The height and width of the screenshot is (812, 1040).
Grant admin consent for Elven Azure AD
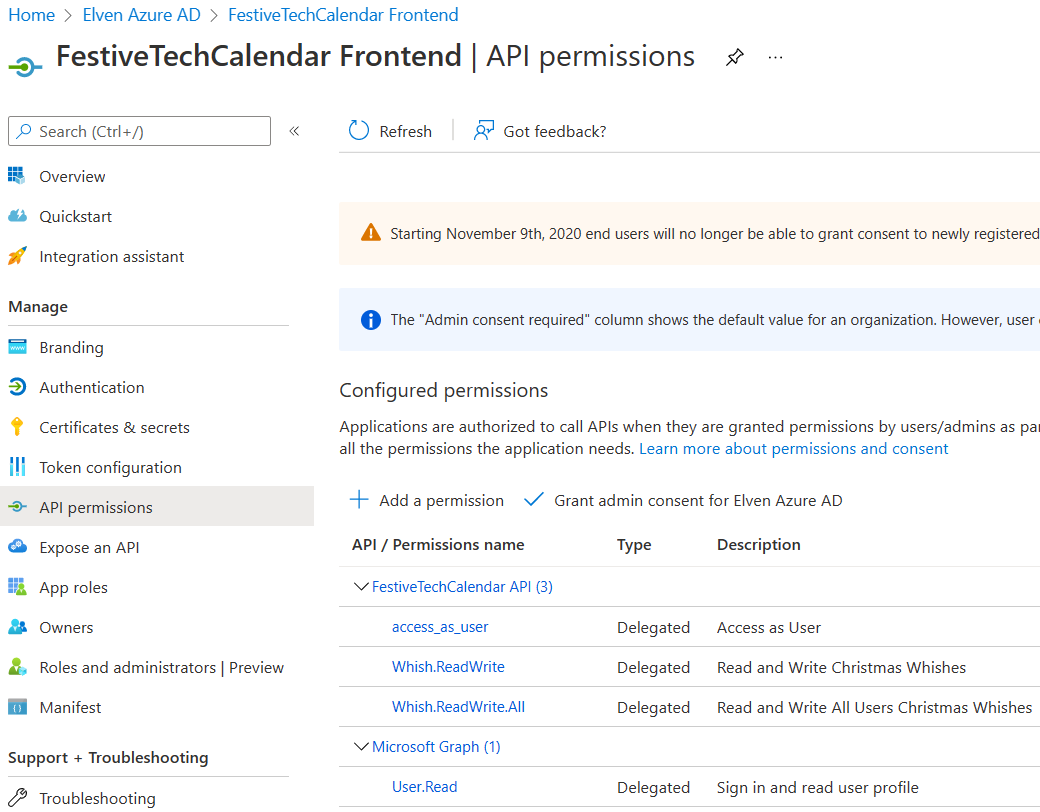click(683, 500)
